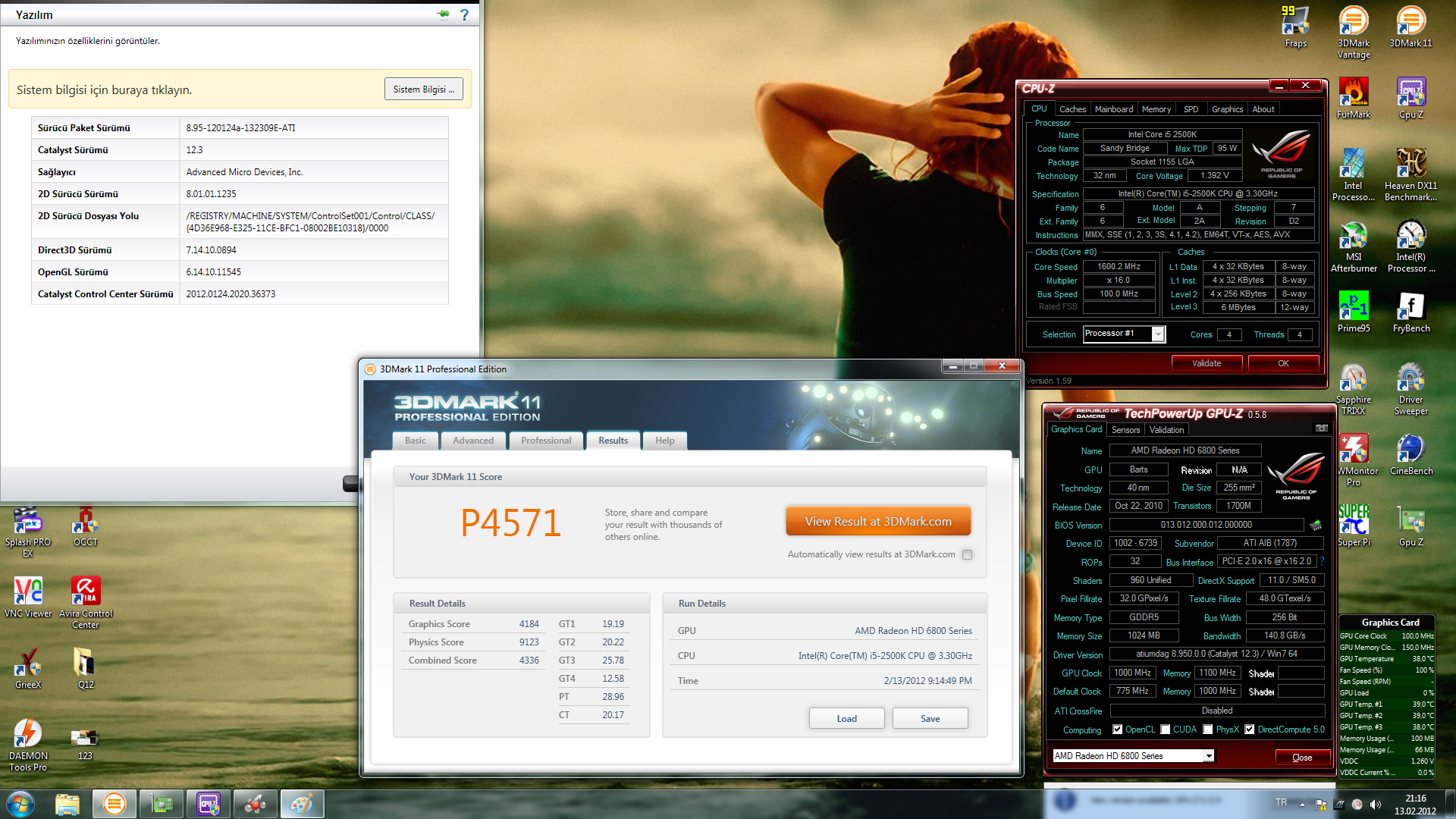Click the Load button in Run Details
The image size is (1456, 819).
click(x=846, y=719)
